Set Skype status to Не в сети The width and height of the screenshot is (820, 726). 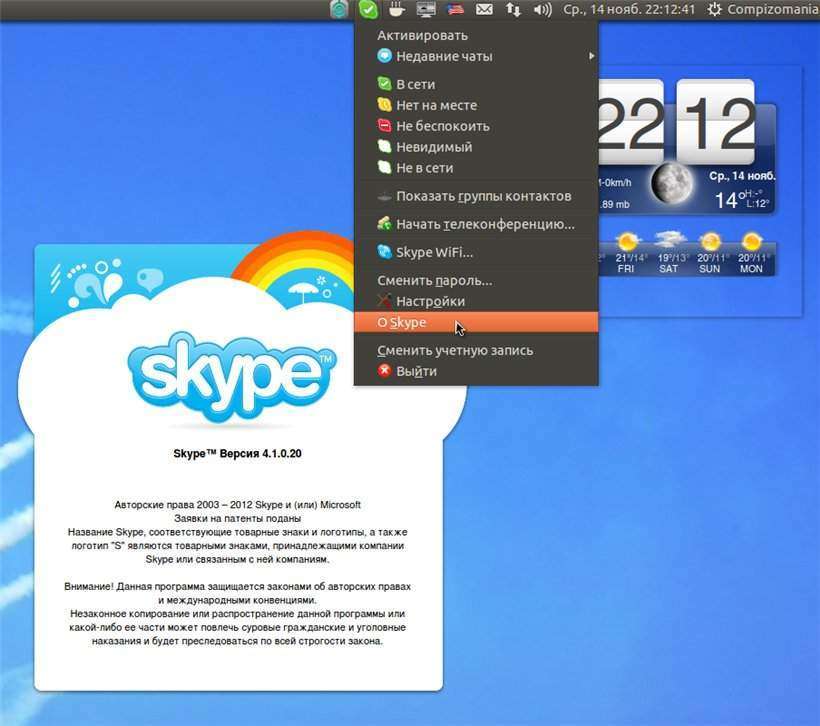click(476, 168)
